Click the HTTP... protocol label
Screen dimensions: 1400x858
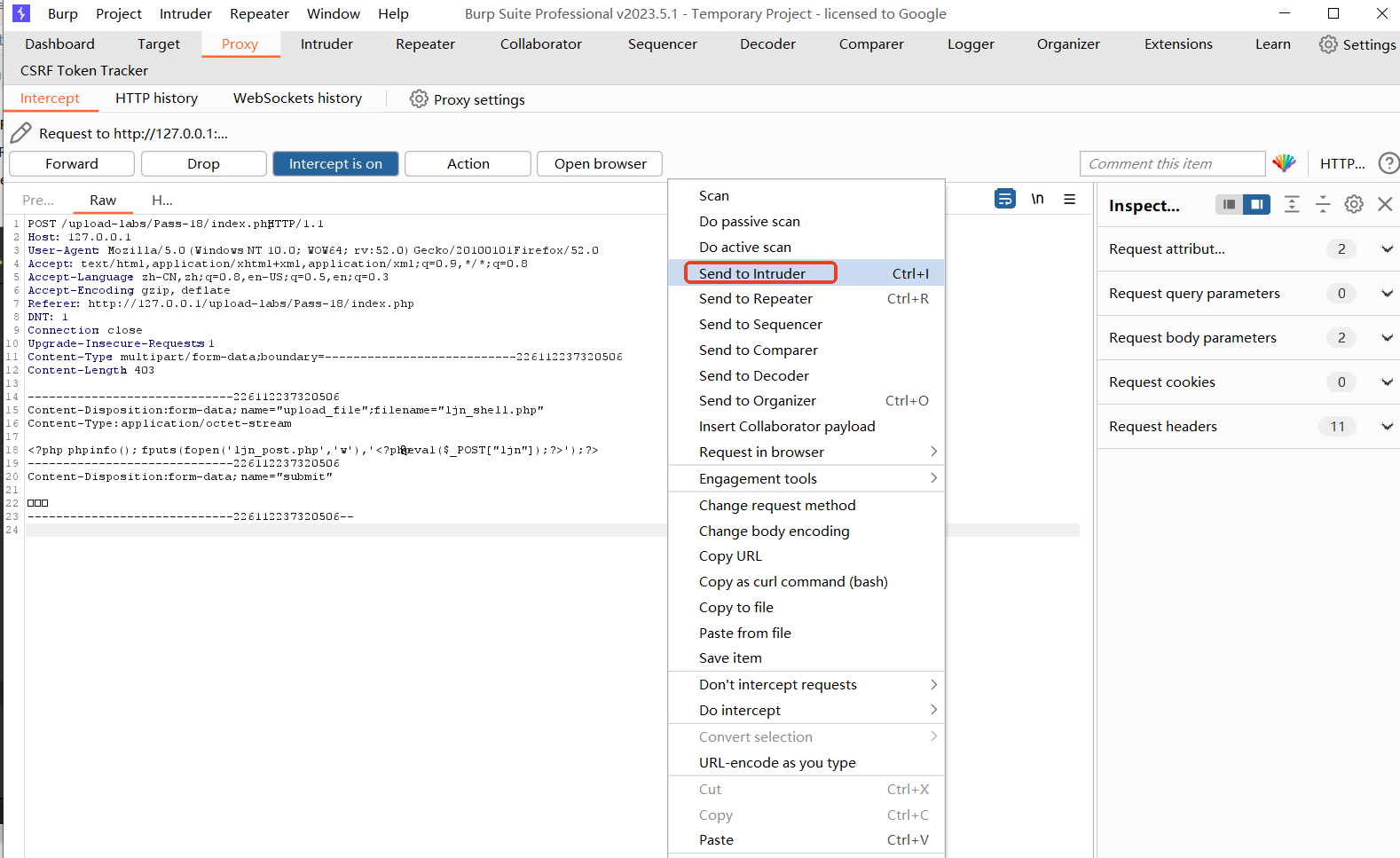pyautogui.click(x=1342, y=164)
